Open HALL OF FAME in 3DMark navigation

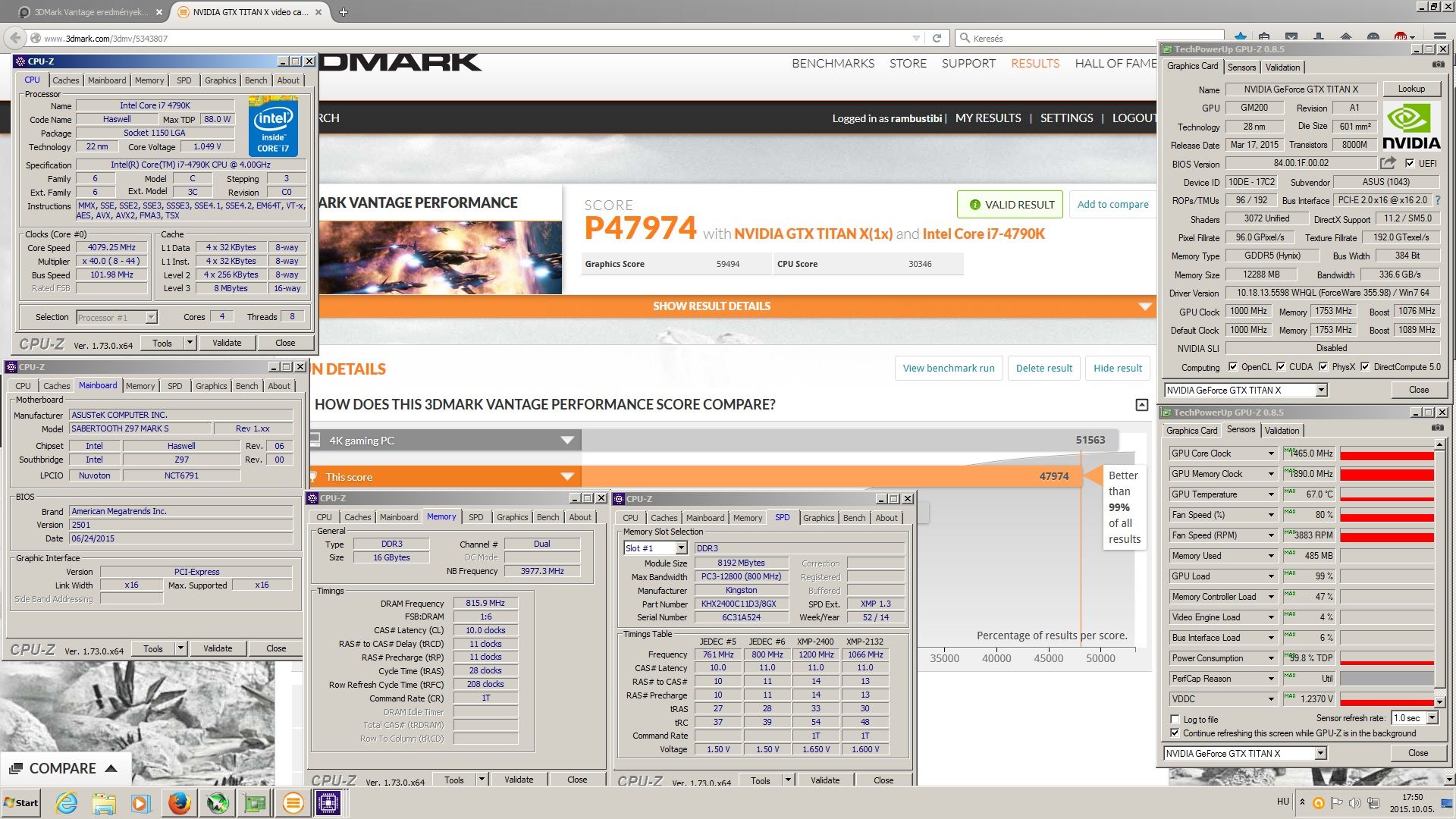point(1116,64)
